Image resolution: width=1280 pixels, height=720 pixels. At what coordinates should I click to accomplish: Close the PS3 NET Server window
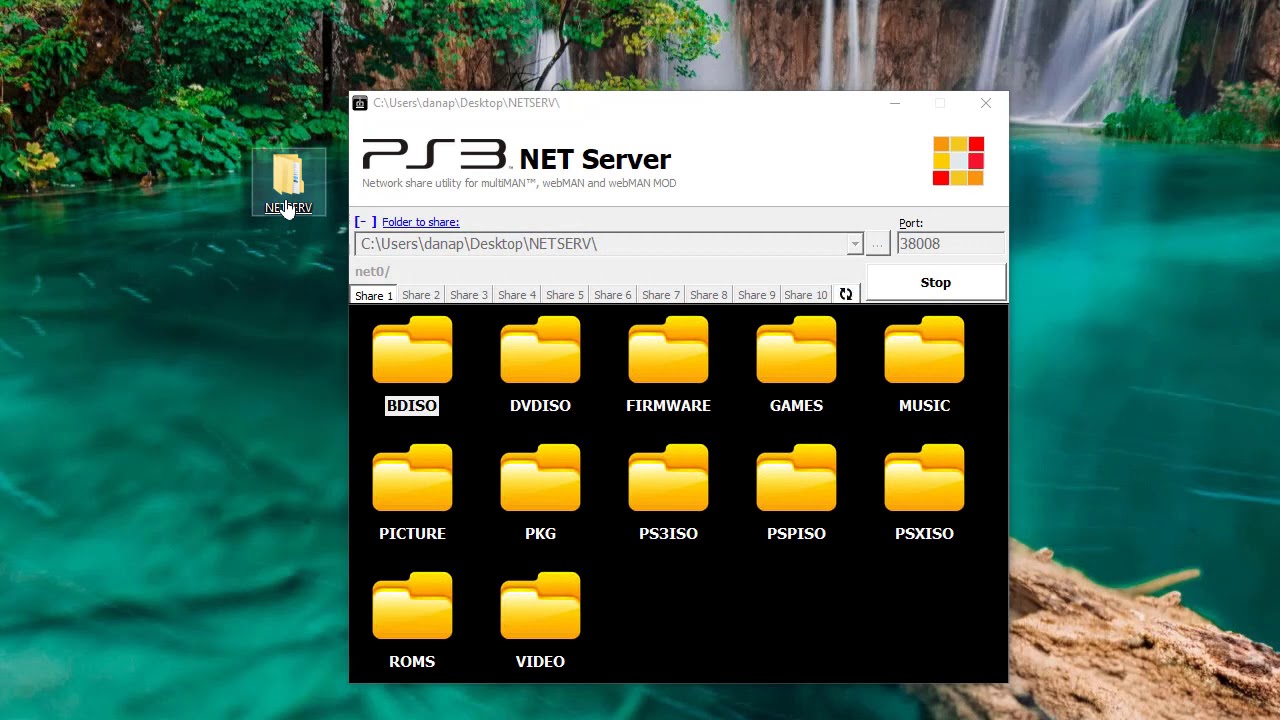(986, 103)
